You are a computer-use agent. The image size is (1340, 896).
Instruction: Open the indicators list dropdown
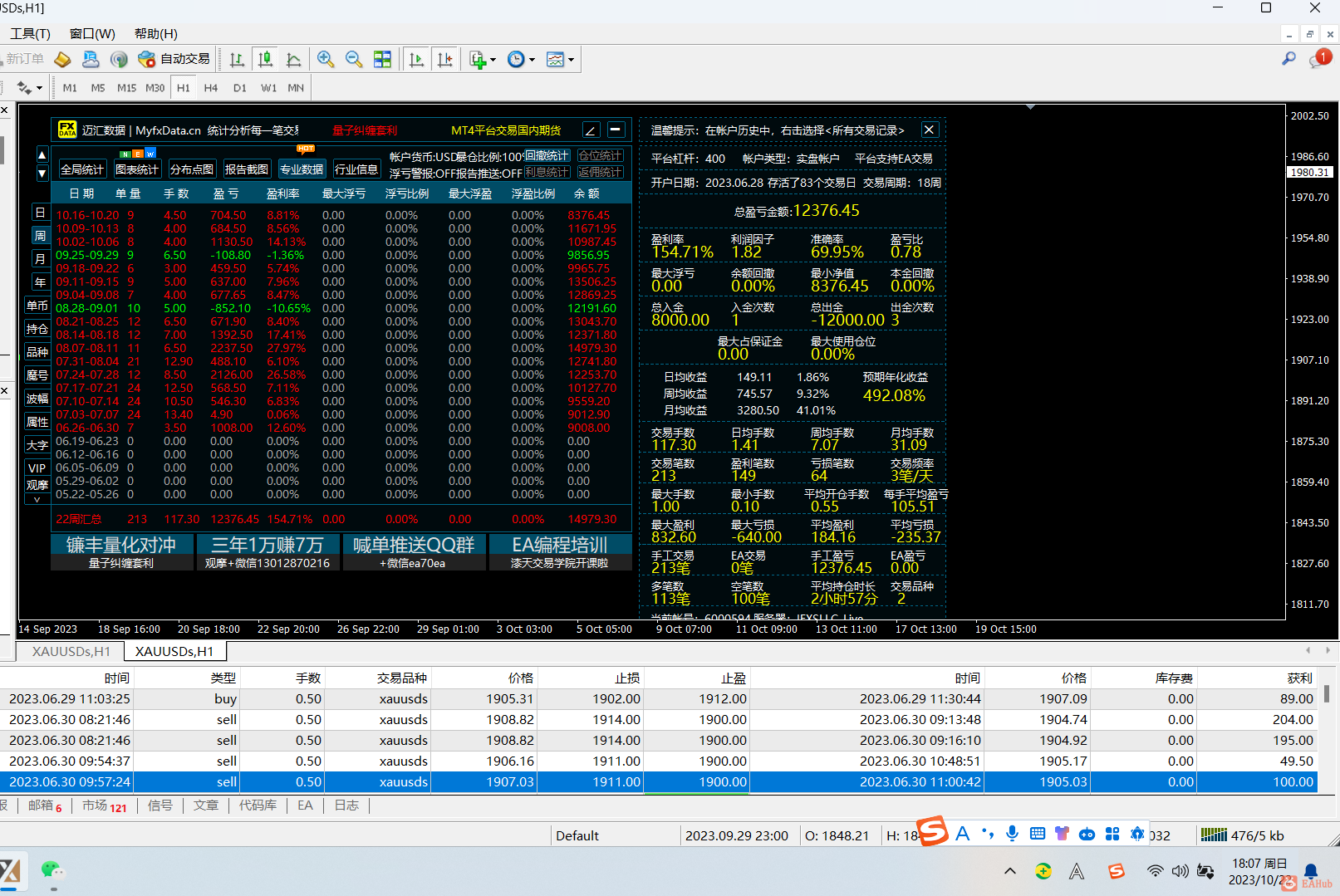(482, 59)
